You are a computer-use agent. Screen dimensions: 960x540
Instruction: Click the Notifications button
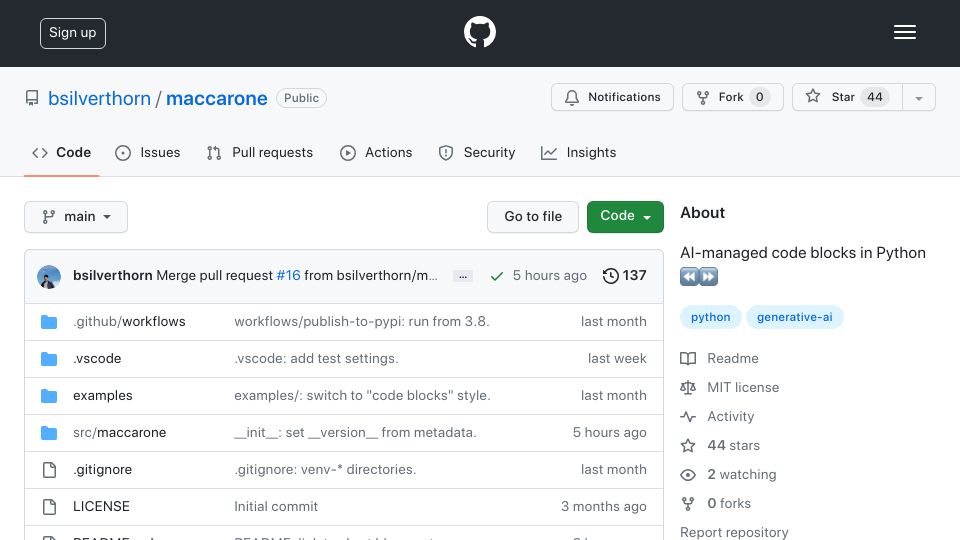(612, 97)
